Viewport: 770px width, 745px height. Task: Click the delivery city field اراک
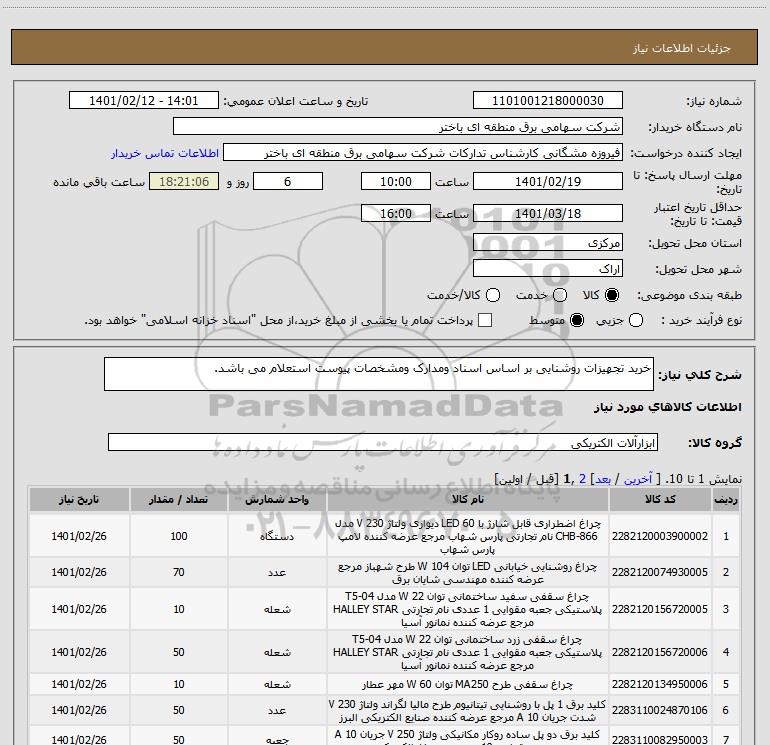click(548, 269)
